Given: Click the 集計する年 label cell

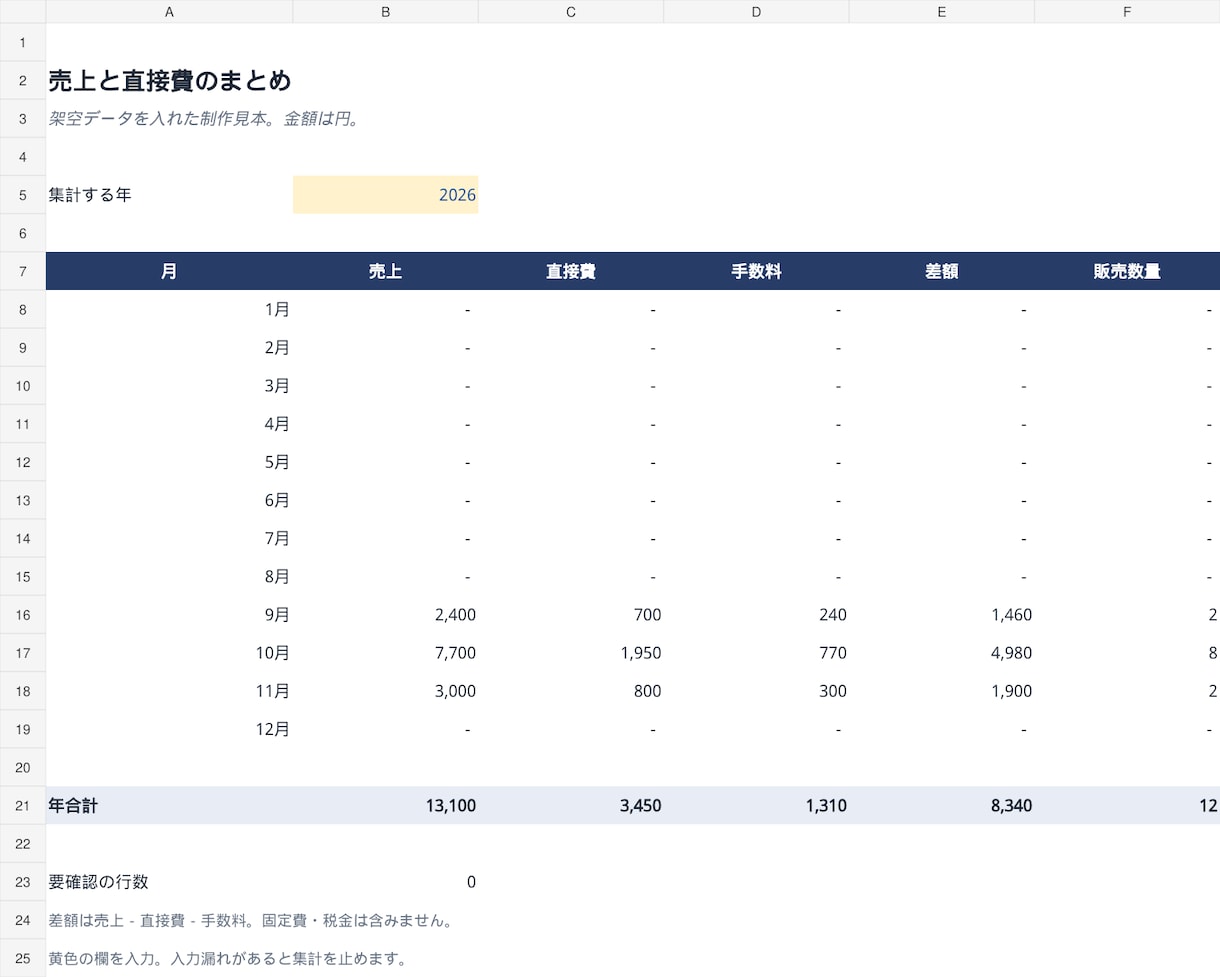Looking at the screenshot, I should pyautogui.click(x=169, y=195).
